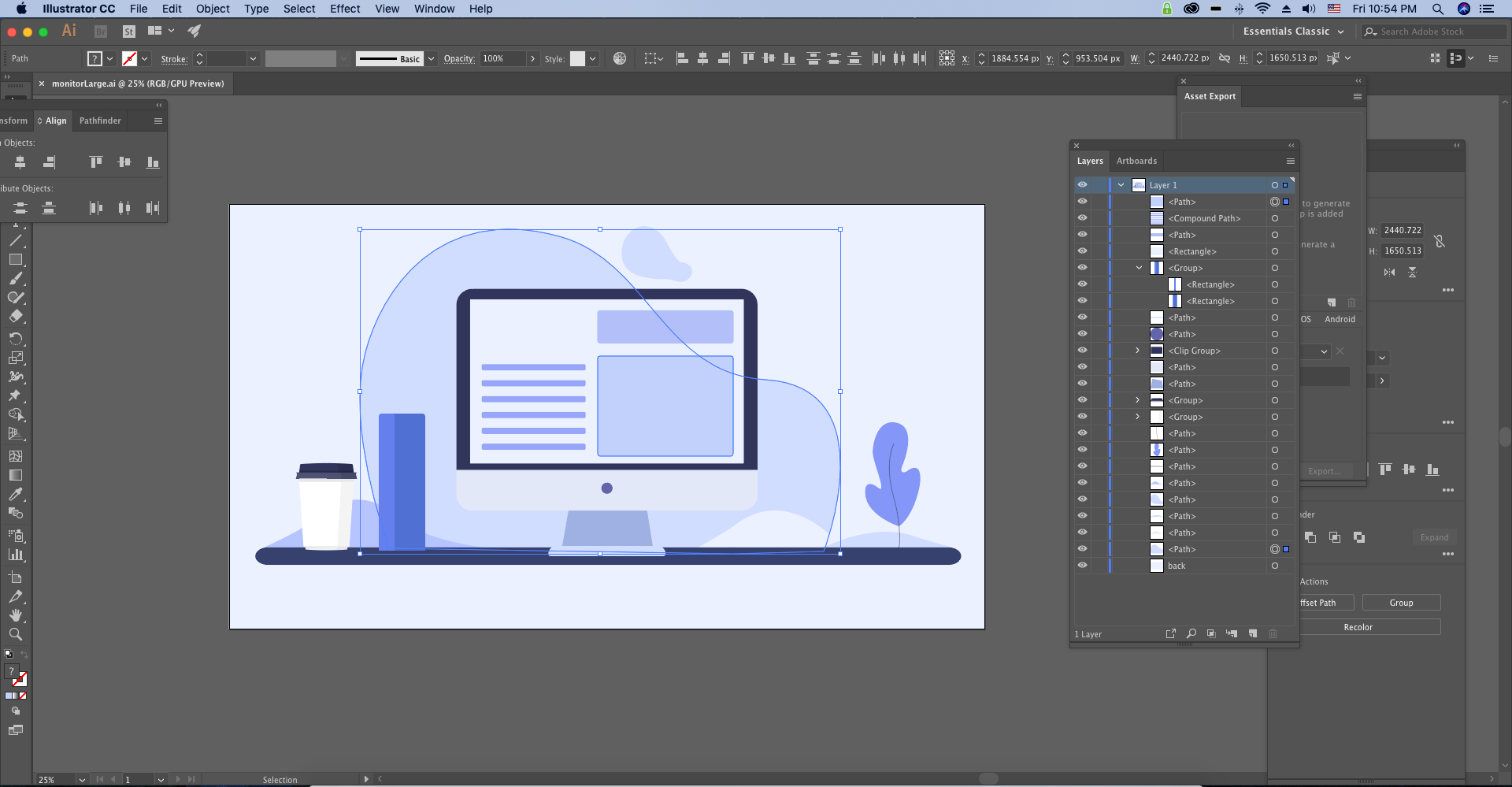The width and height of the screenshot is (1512, 787).
Task: Select the Rectangle tool
Action: click(x=16, y=259)
